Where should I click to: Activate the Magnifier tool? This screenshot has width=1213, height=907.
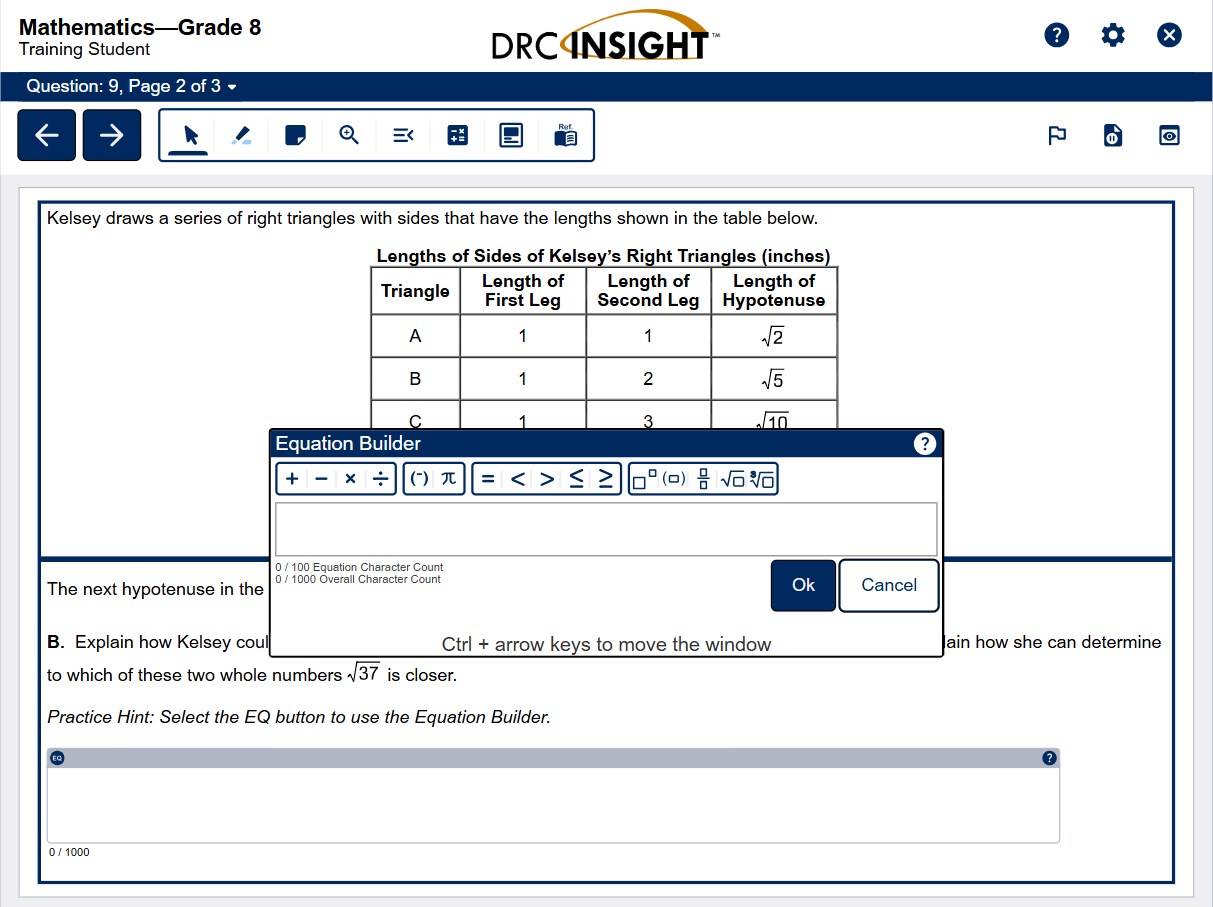[x=349, y=135]
